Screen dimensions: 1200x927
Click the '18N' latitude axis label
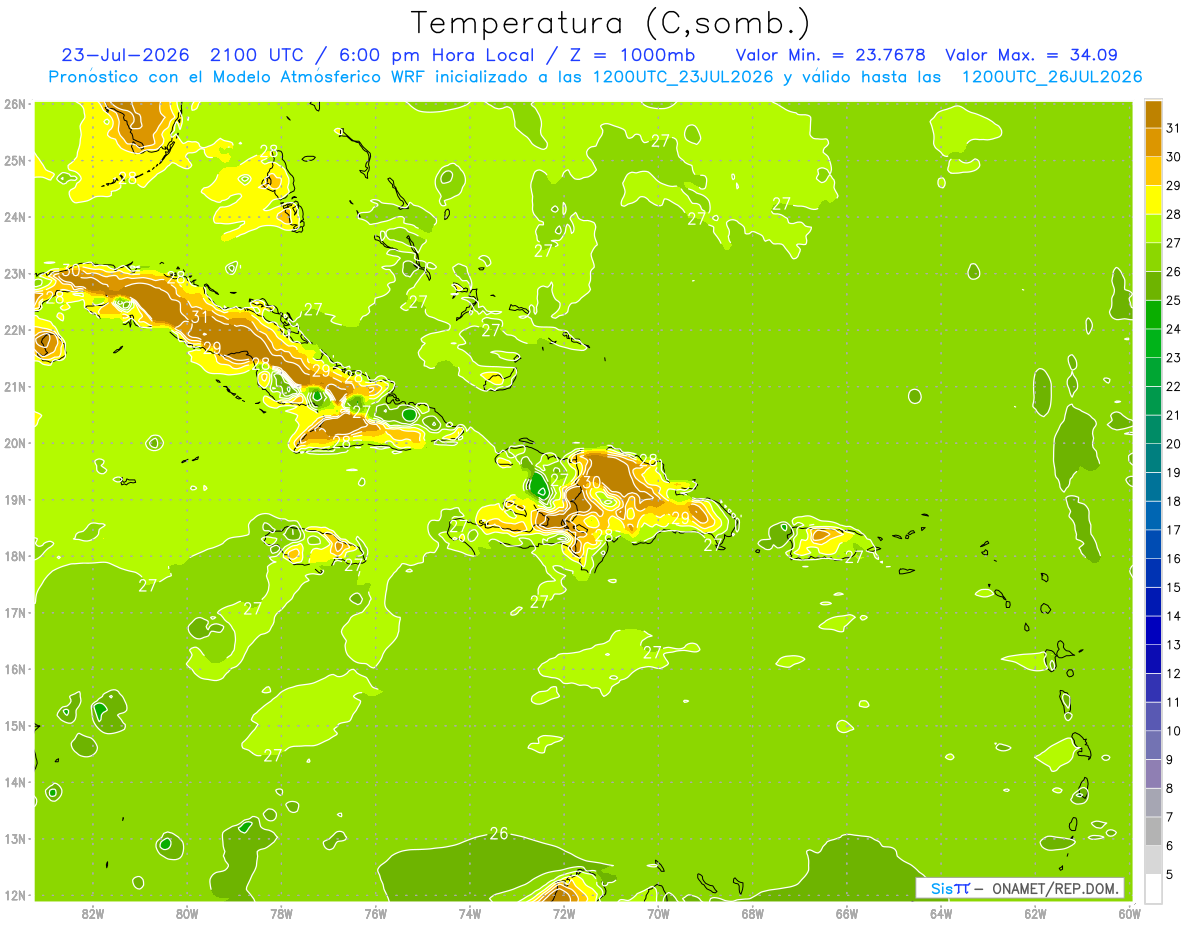click(15, 556)
